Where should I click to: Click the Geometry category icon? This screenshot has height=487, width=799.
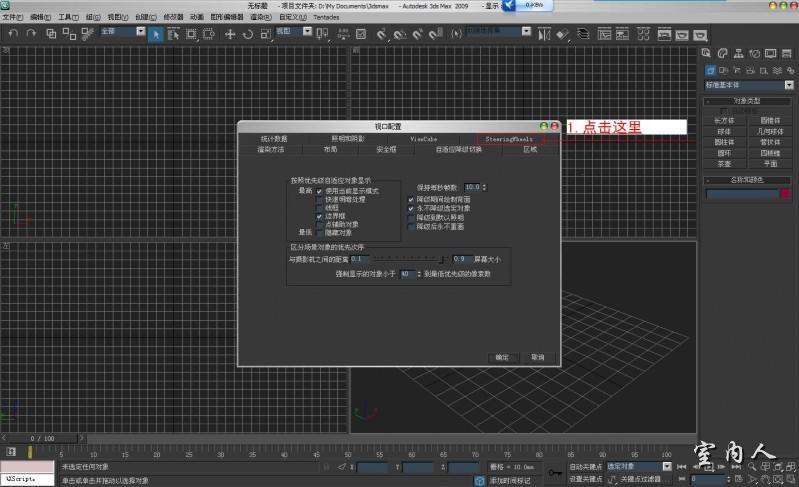710,71
